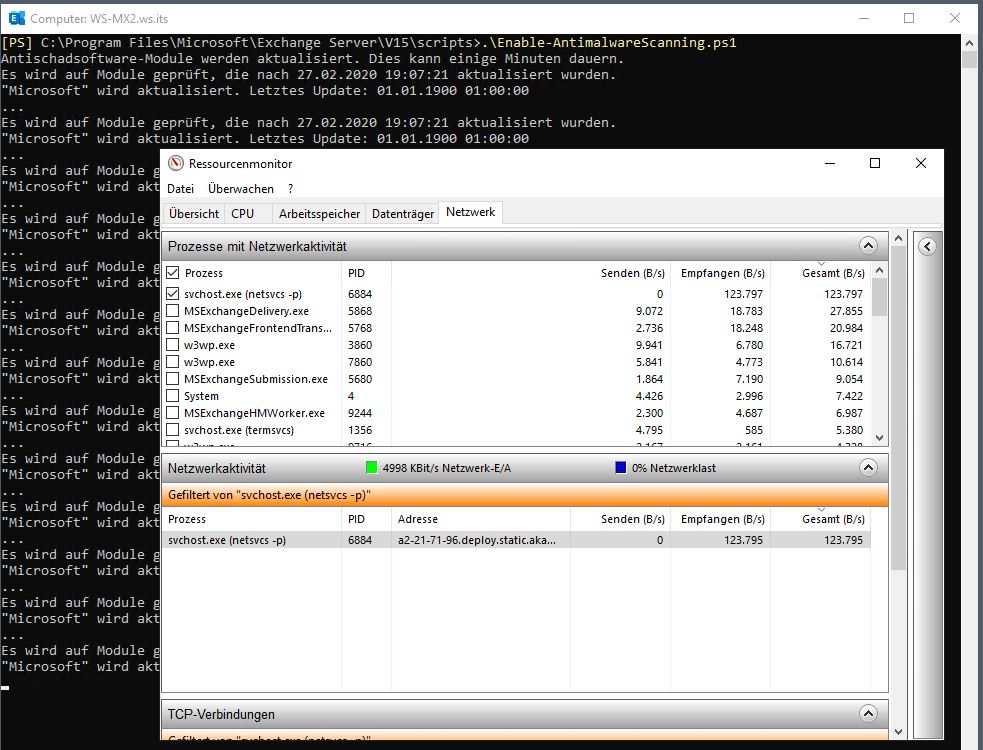Close the Ressourcenmonitor window

[920, 163]
